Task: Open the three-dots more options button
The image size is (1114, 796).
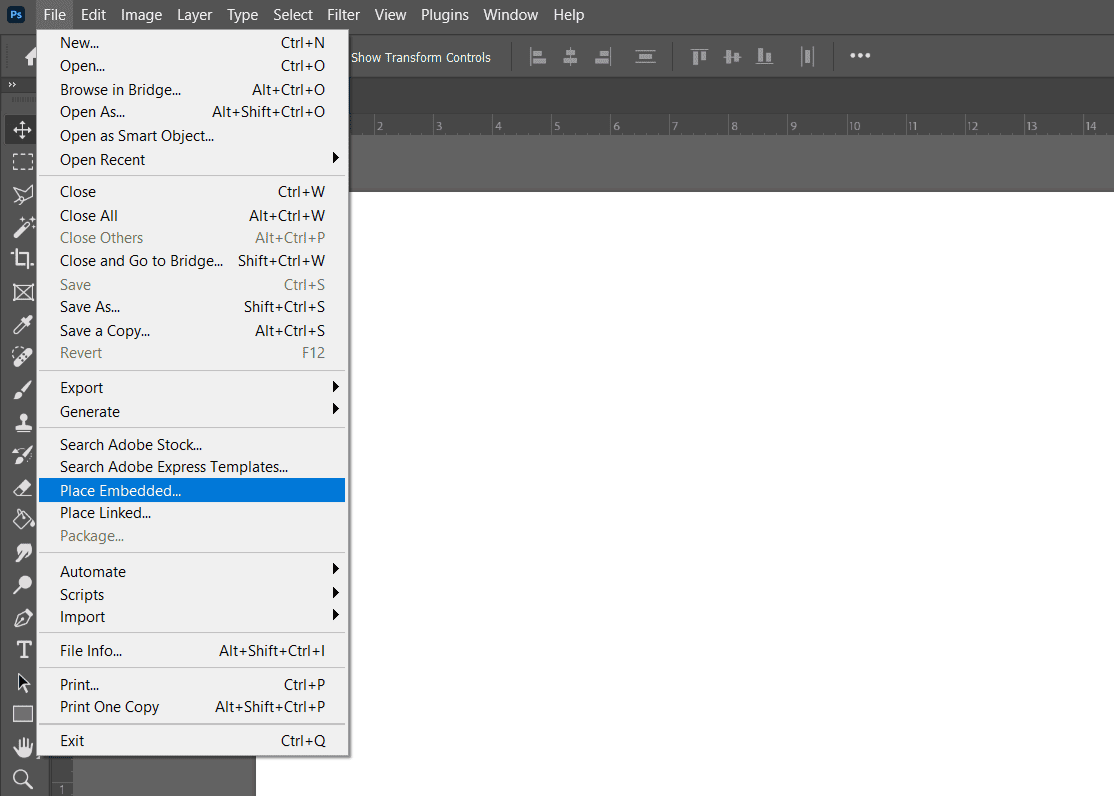Action: [860, 55]
